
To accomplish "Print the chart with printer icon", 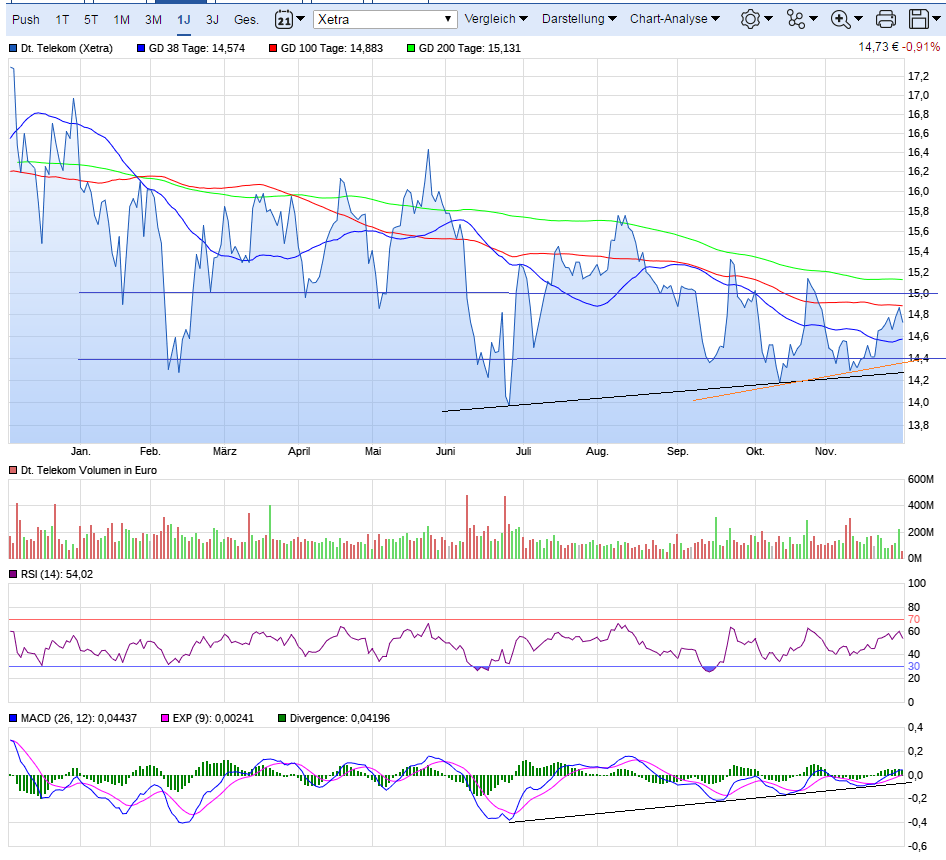I will [885, 19].
